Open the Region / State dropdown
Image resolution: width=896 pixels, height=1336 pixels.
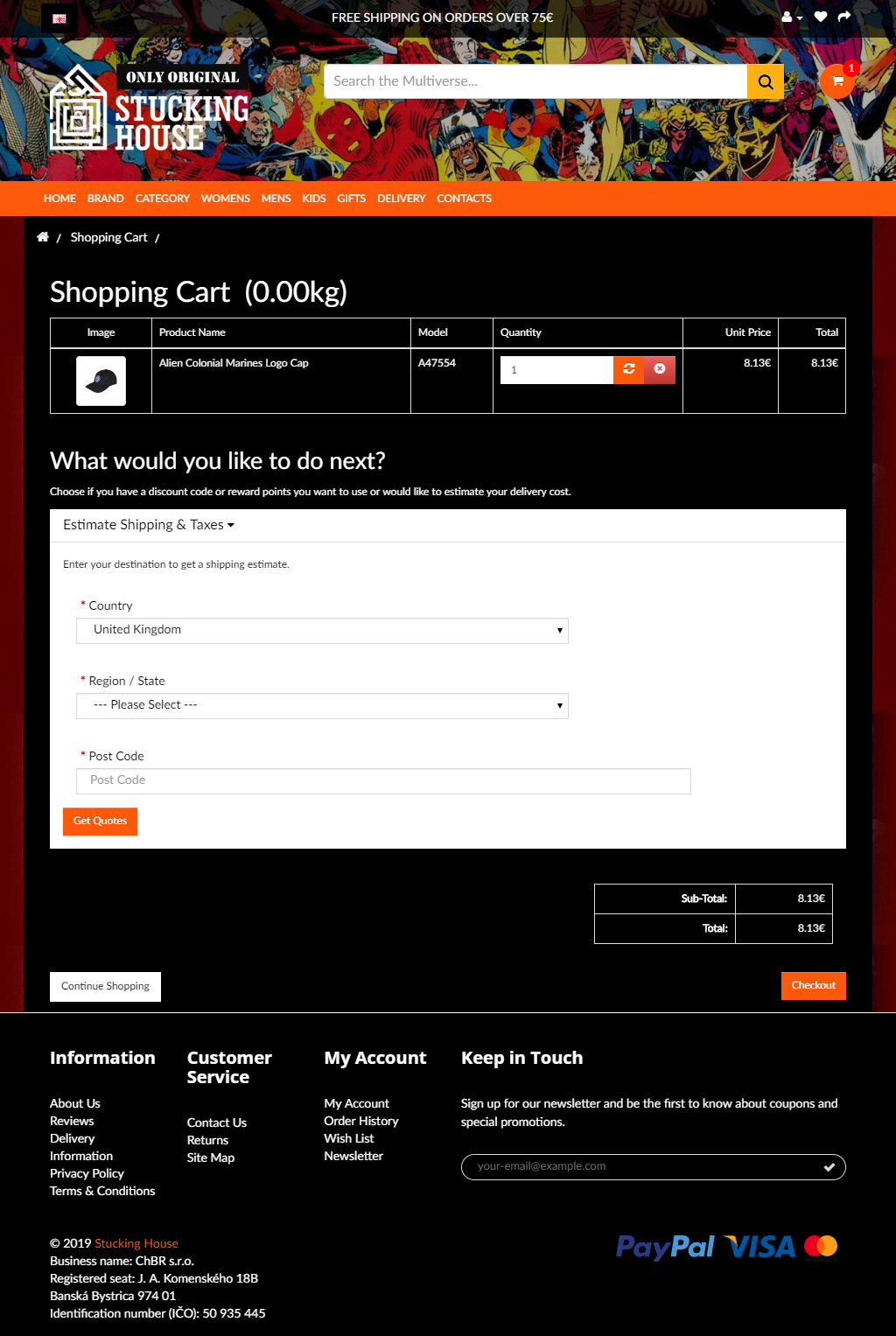tap(322, 705)
